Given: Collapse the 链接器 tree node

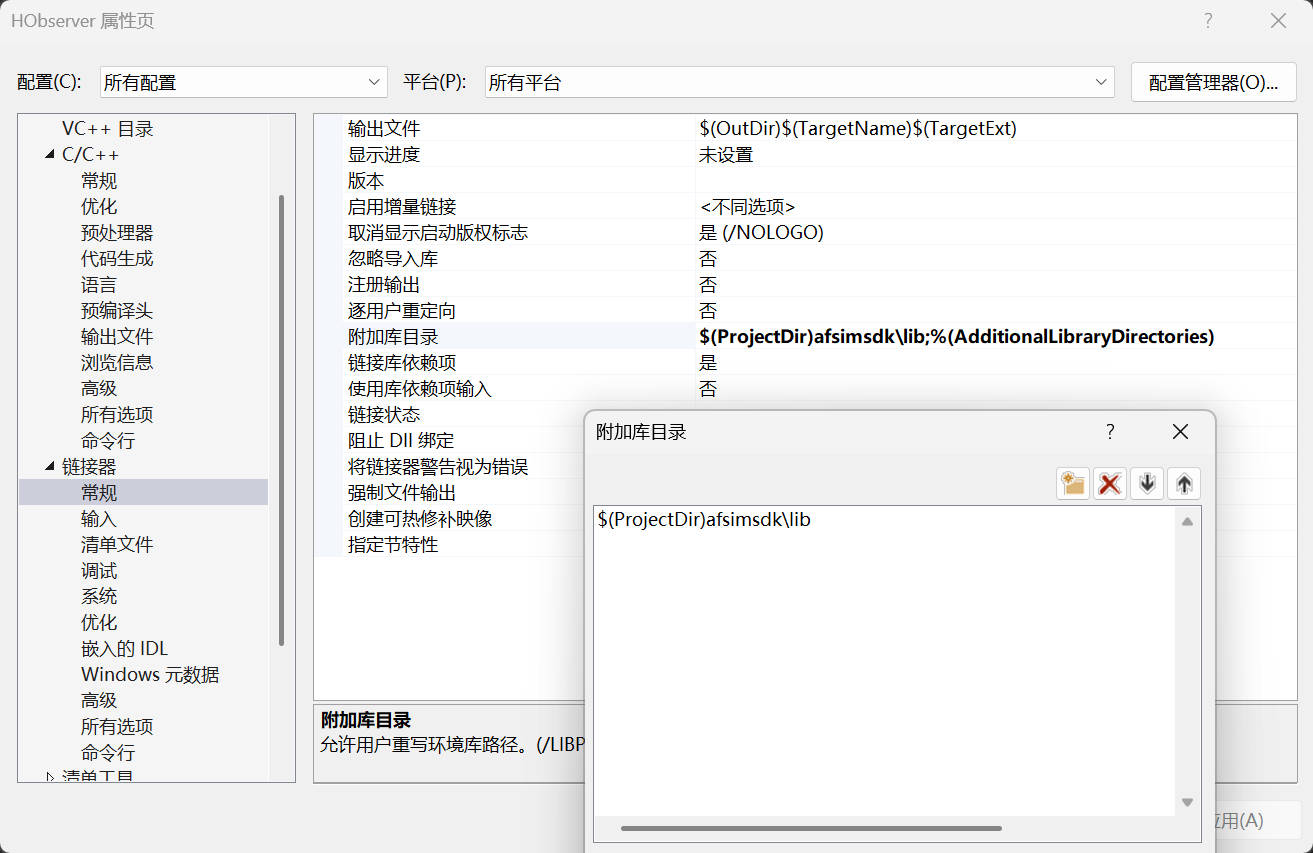Looking at the screenshot, I should pos(50,467).
